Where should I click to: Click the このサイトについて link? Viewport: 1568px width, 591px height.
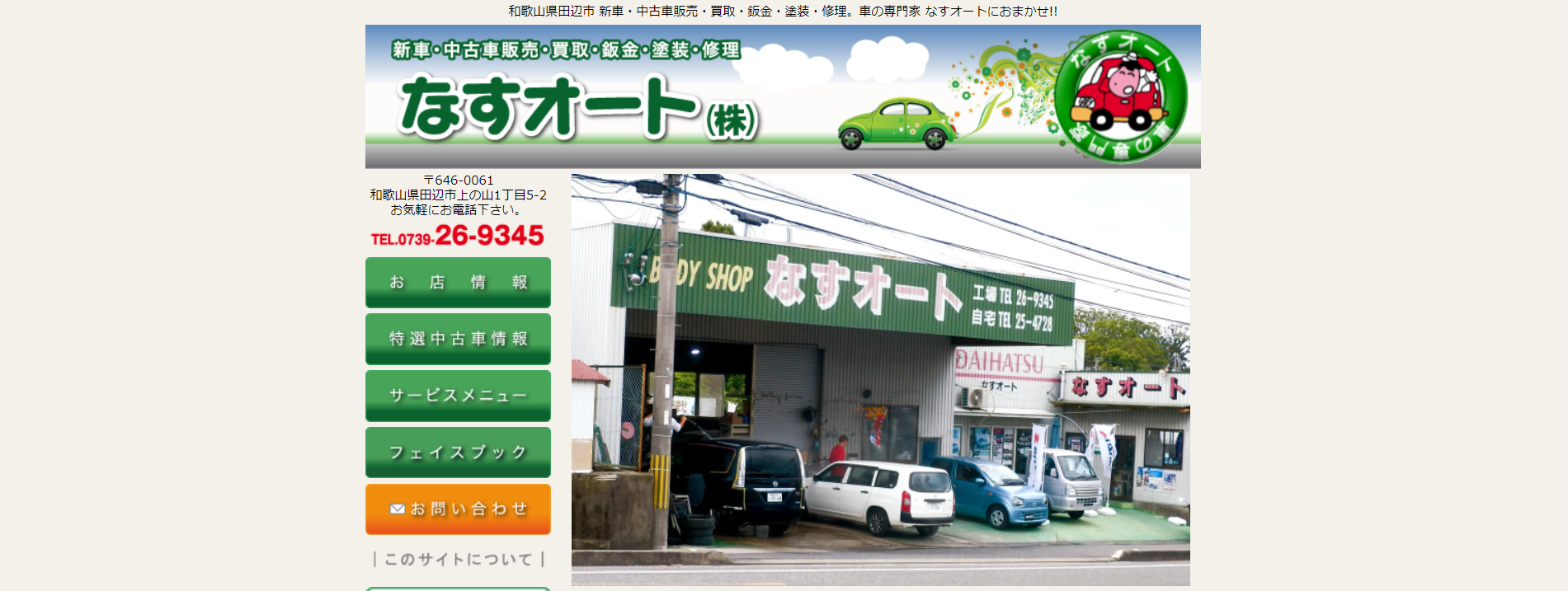(459, 560)
